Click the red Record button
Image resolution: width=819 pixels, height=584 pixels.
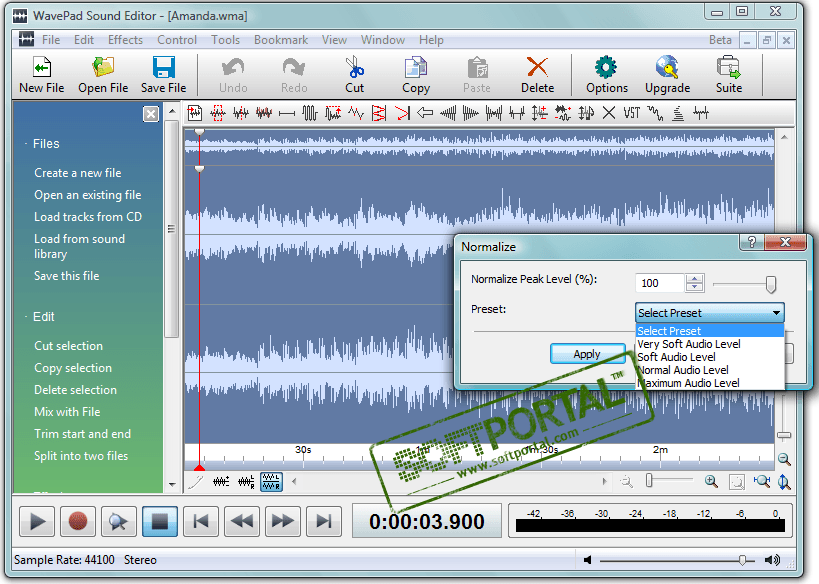[78, 521]
